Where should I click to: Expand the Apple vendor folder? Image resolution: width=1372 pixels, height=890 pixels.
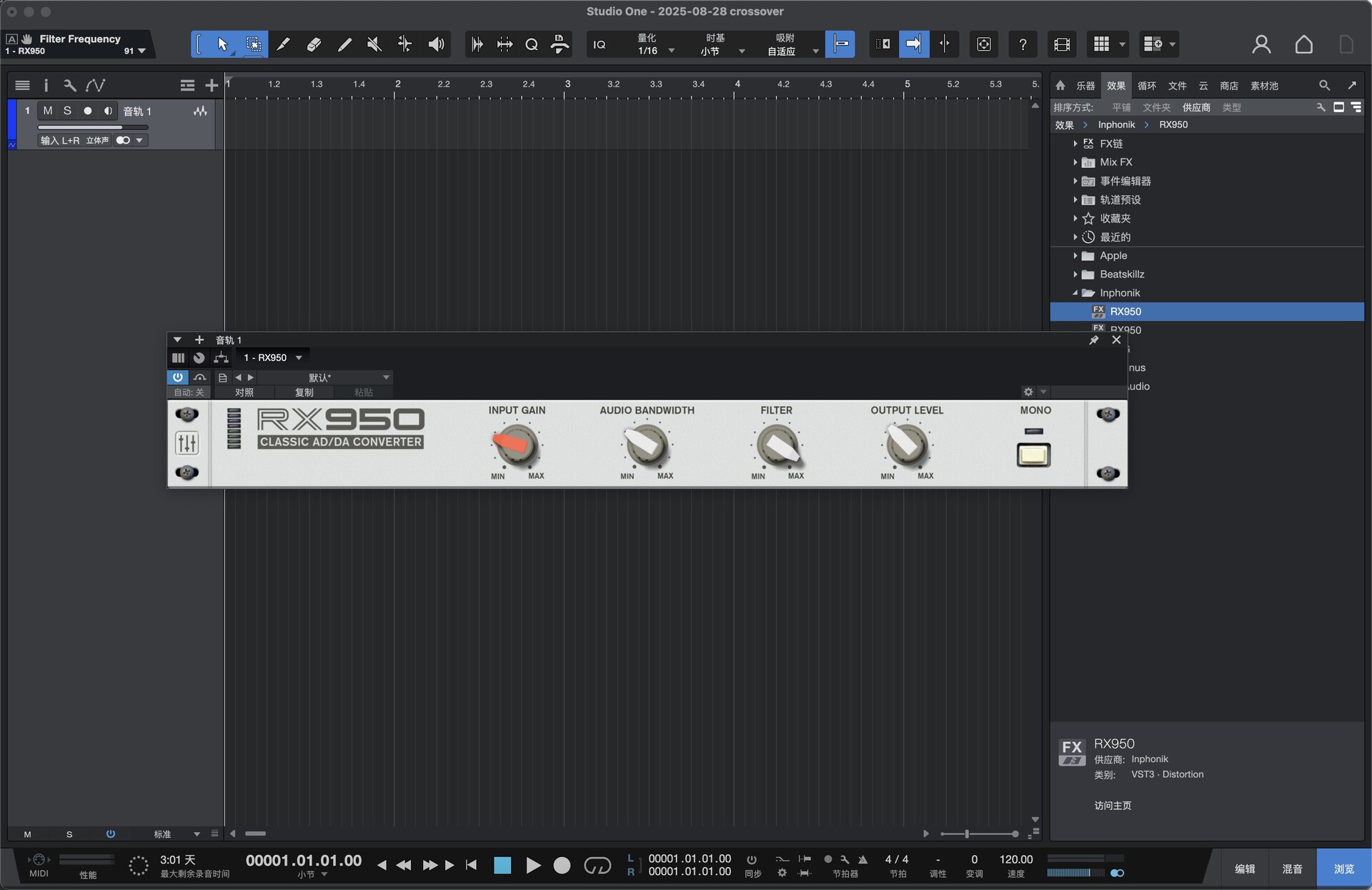tap(1075, 255)
